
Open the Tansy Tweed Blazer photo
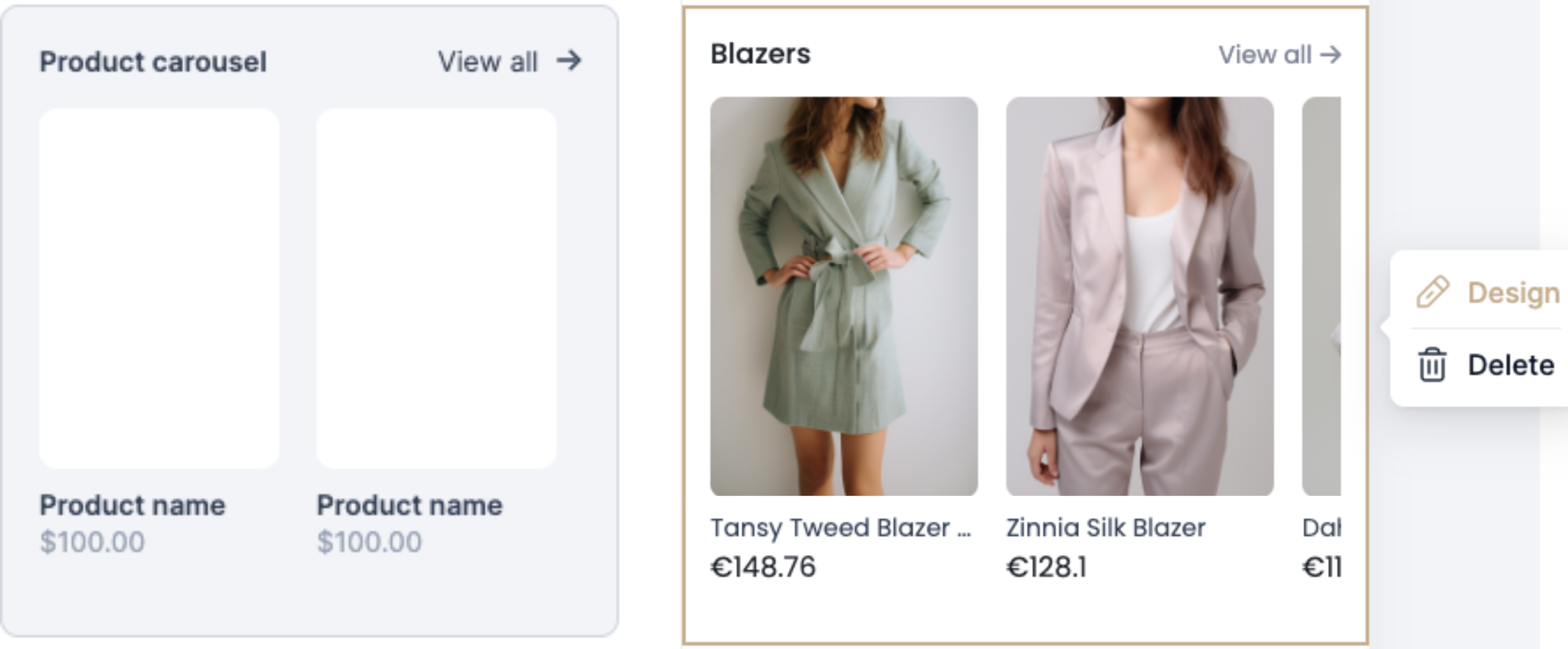(844, 296)
